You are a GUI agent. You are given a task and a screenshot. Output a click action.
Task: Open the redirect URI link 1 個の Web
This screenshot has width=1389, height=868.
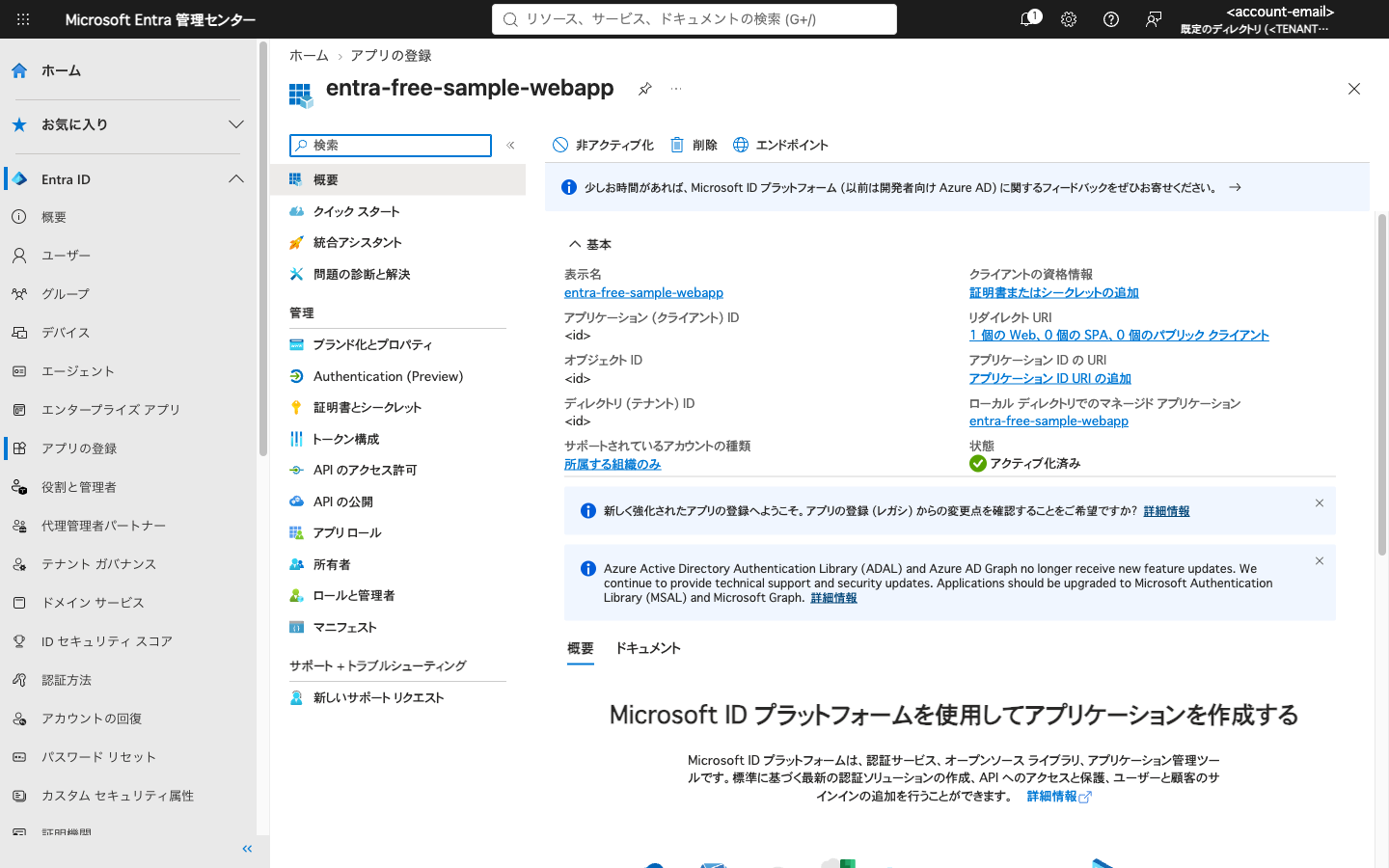coord(1119,336)
